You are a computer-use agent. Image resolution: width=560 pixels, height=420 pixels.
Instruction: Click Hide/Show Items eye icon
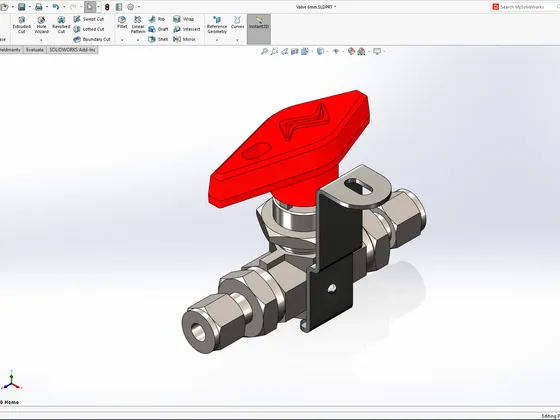coord(336,51)
